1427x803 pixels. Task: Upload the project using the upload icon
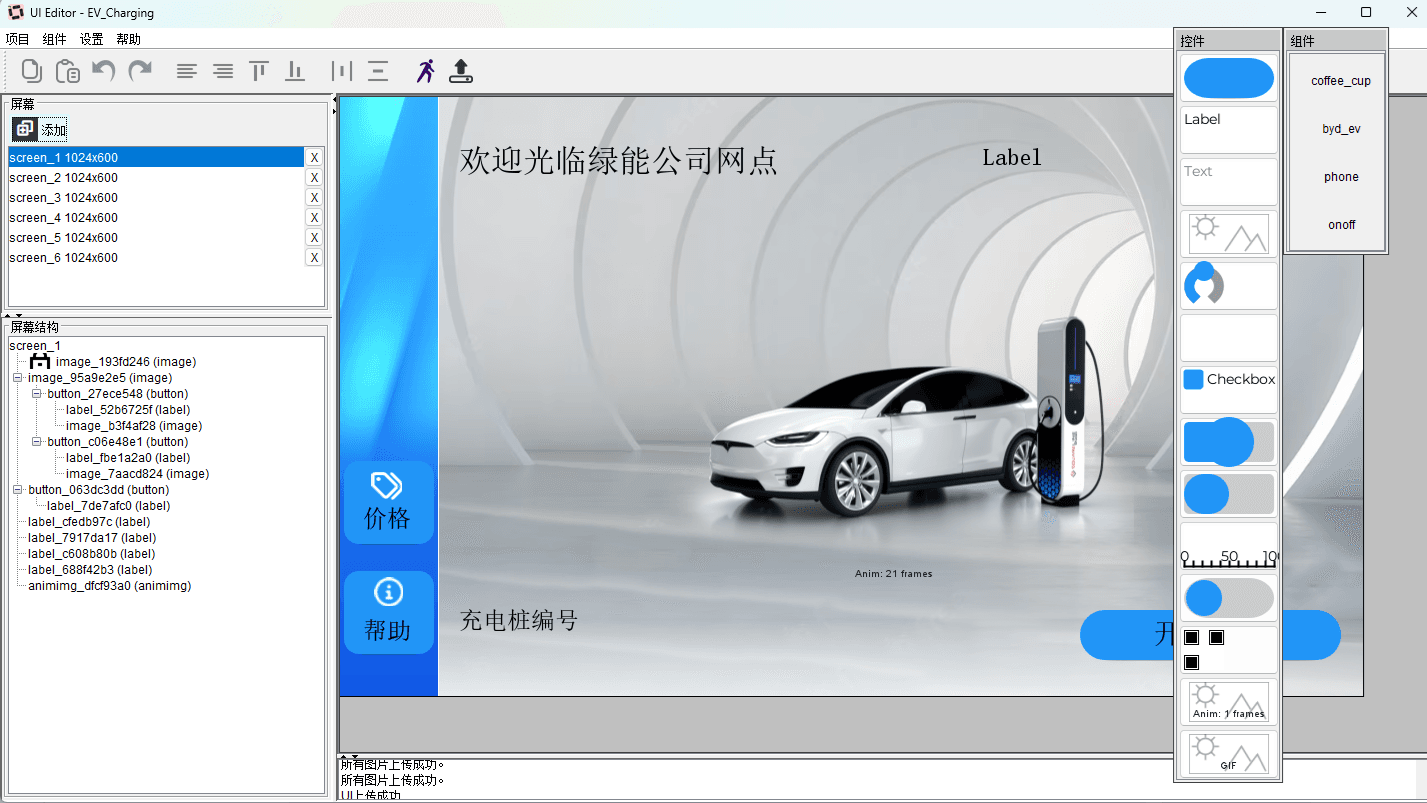(461, 70)
